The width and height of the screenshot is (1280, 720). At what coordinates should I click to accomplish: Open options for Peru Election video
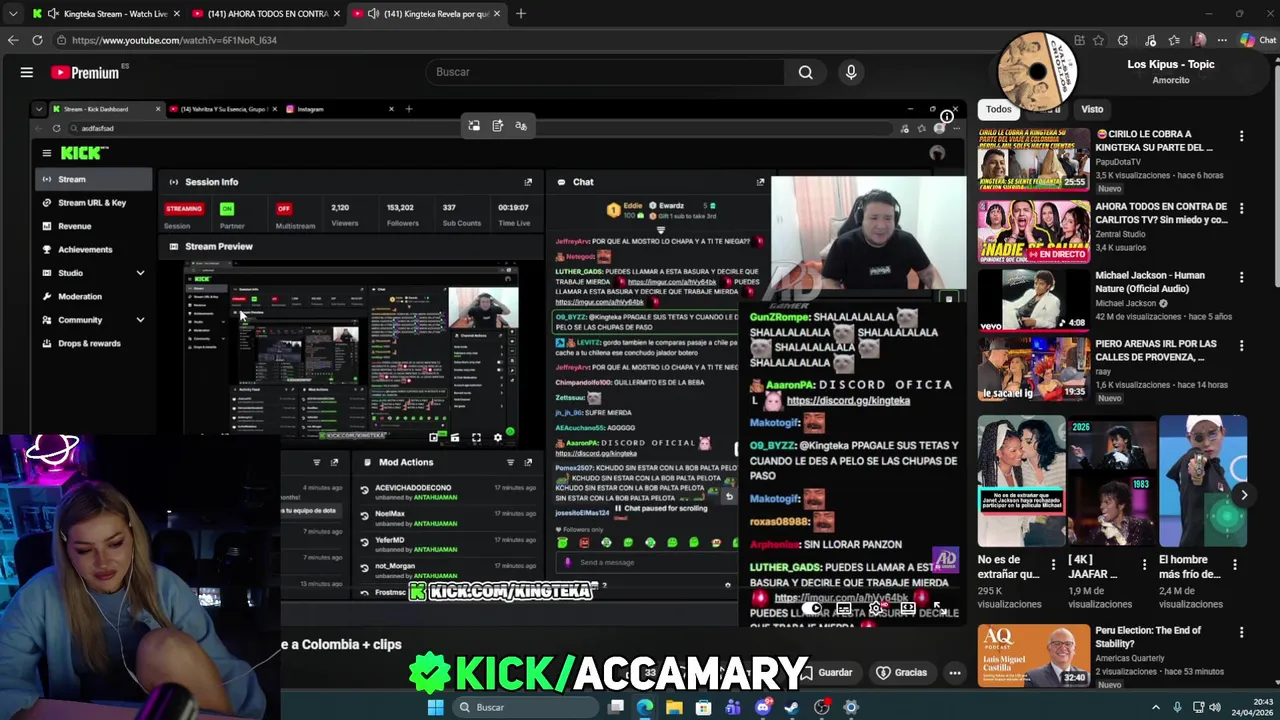pyautogui.click(x=1241, y=633)
